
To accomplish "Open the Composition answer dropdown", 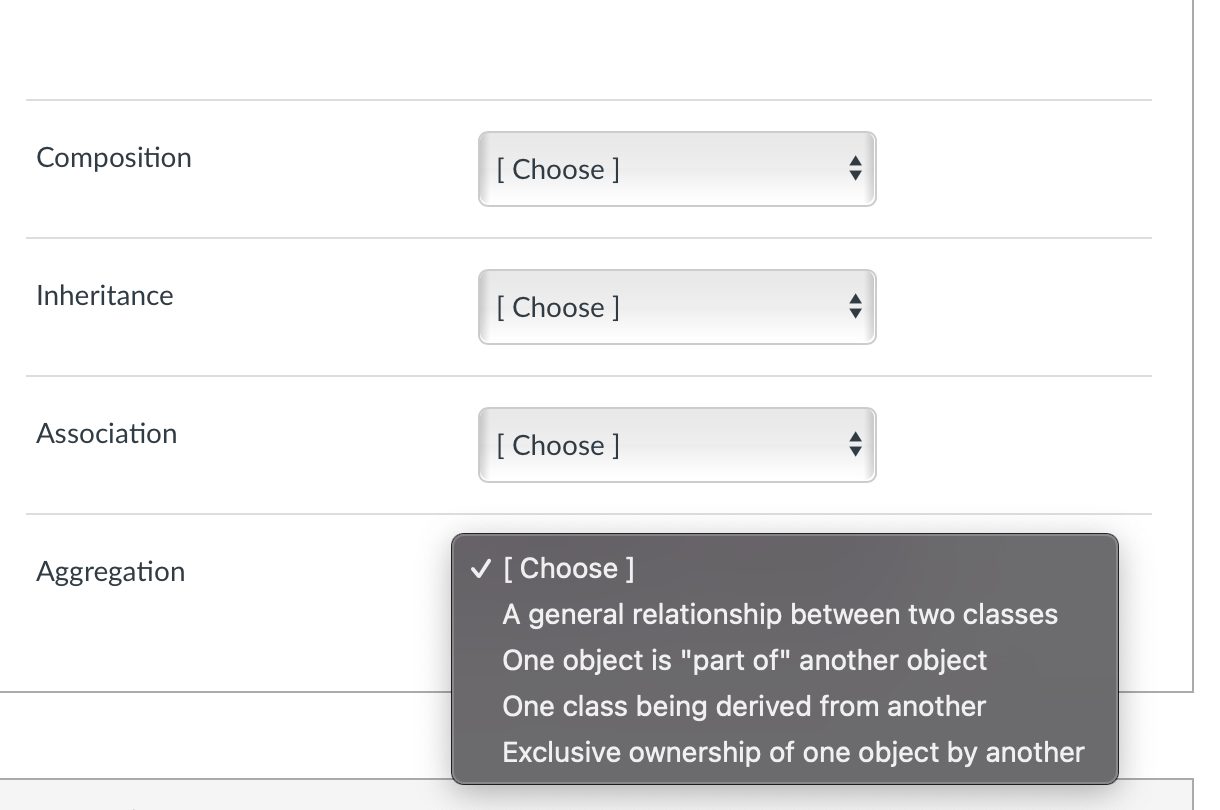I will pyautogui.click(x=677, y=170).
